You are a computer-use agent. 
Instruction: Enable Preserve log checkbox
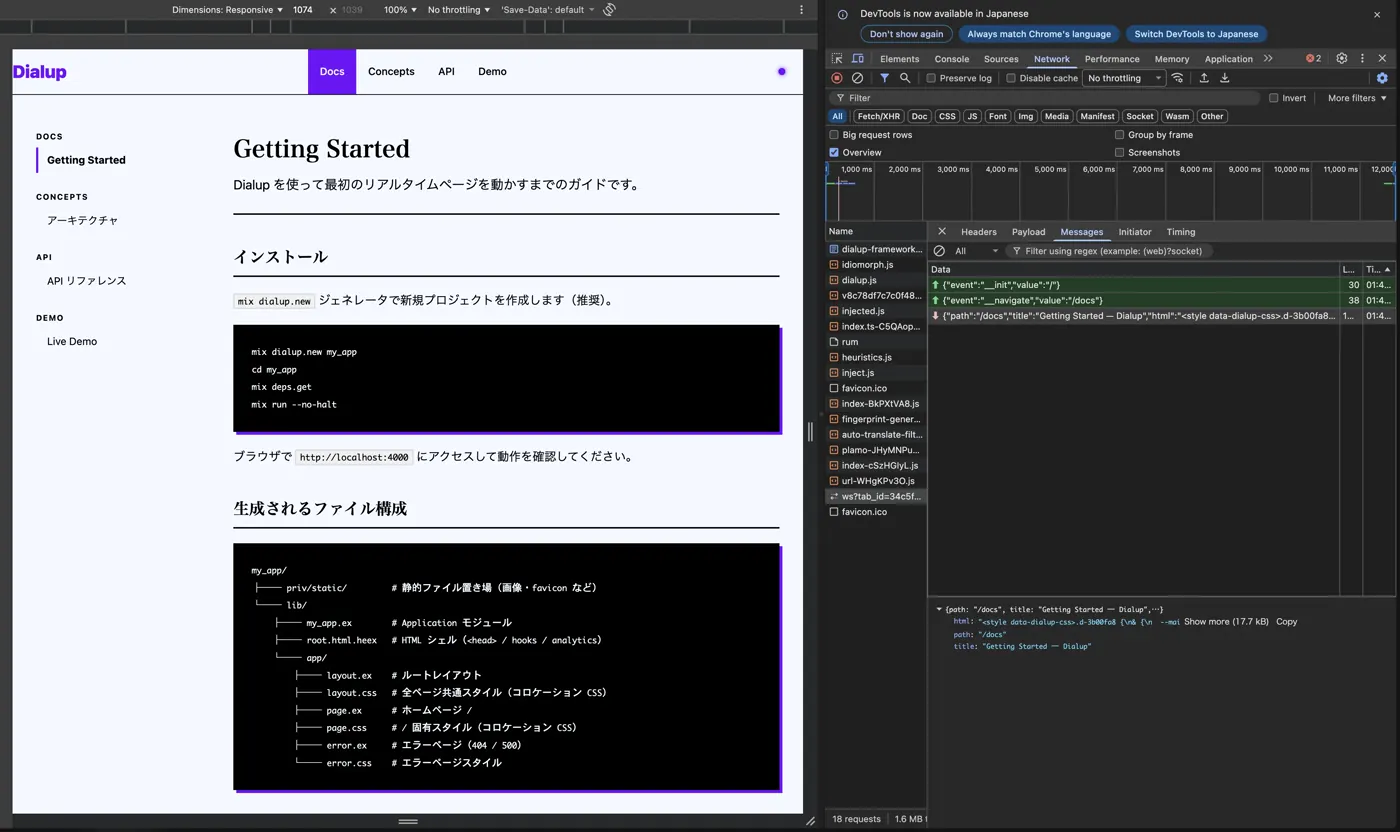(x=931, y=78)
